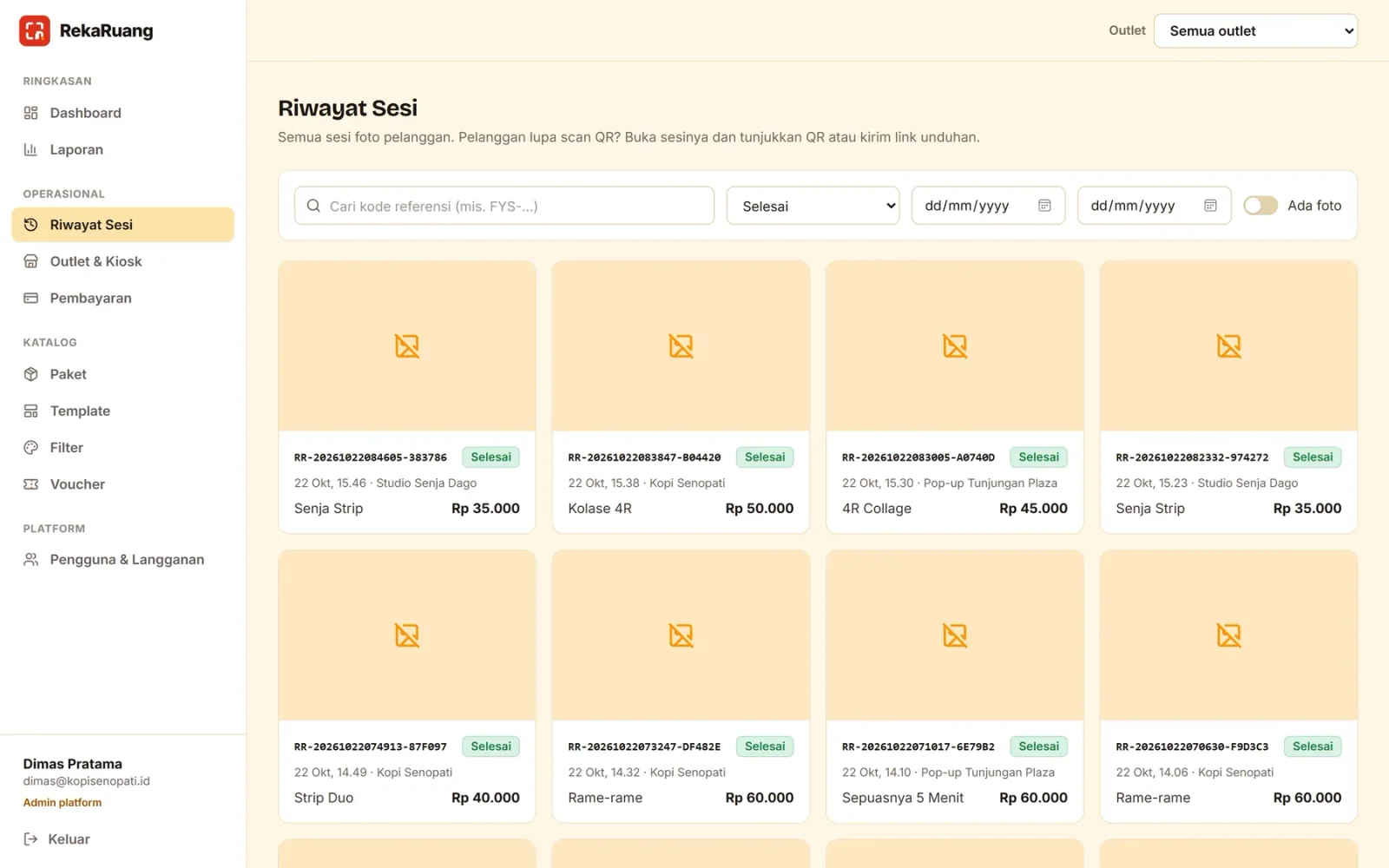This screenshot has height=868, width=1389.
Task: Open the Semua outlet dropdown
Action: (x=1255, y=31)
